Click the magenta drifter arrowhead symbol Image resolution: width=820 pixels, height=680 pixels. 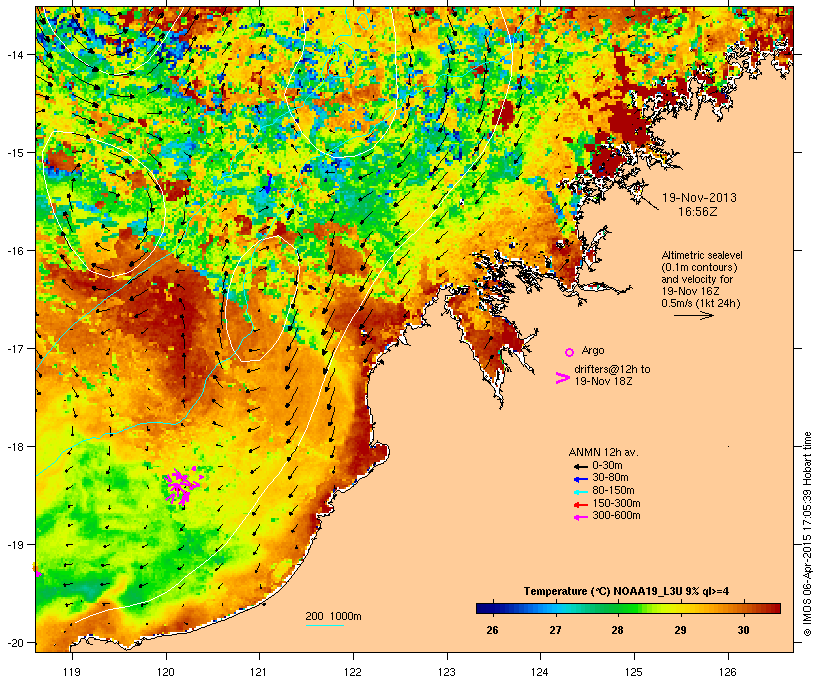pyautogui.click(x=562, y=378)
